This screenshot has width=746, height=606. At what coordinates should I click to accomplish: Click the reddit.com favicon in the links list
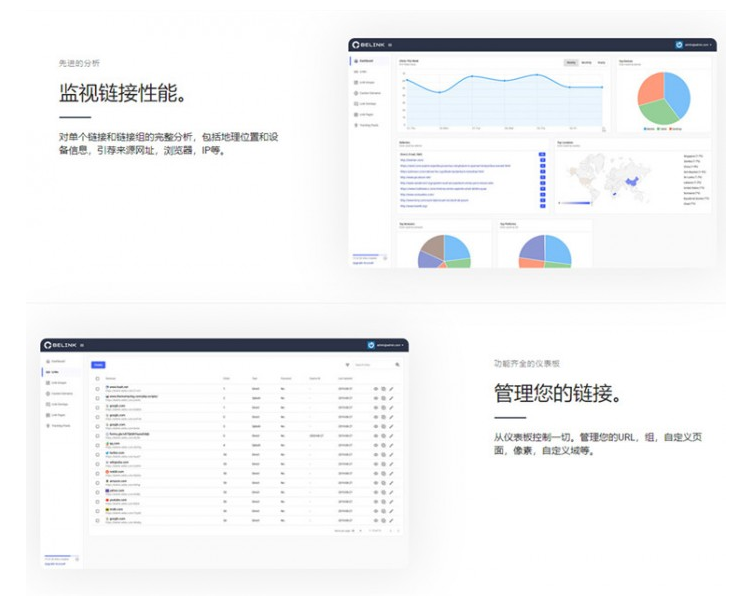[107, 470]
